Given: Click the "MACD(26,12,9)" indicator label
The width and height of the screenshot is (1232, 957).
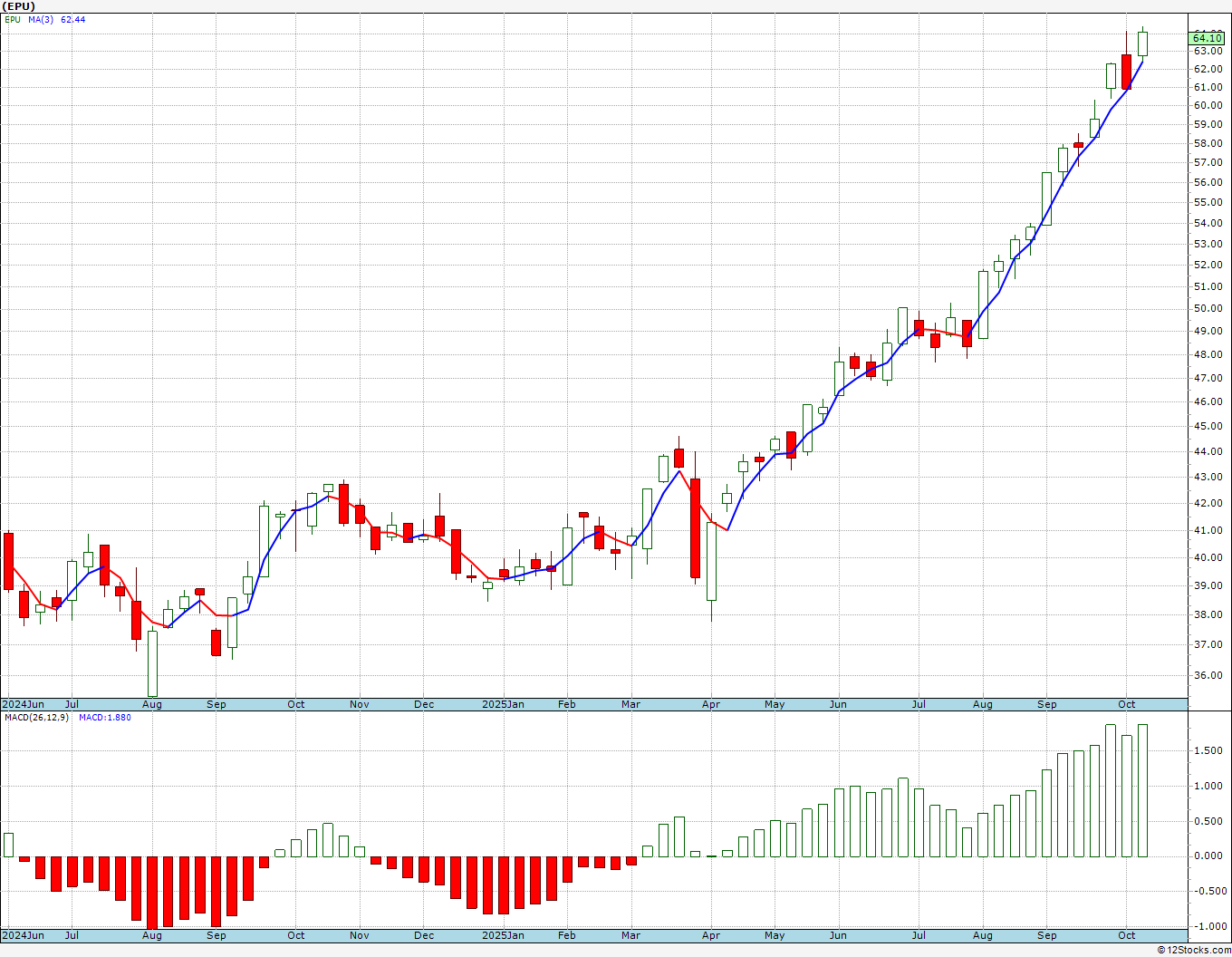Looking at the screenshot, I should click(x=35, y=718).
